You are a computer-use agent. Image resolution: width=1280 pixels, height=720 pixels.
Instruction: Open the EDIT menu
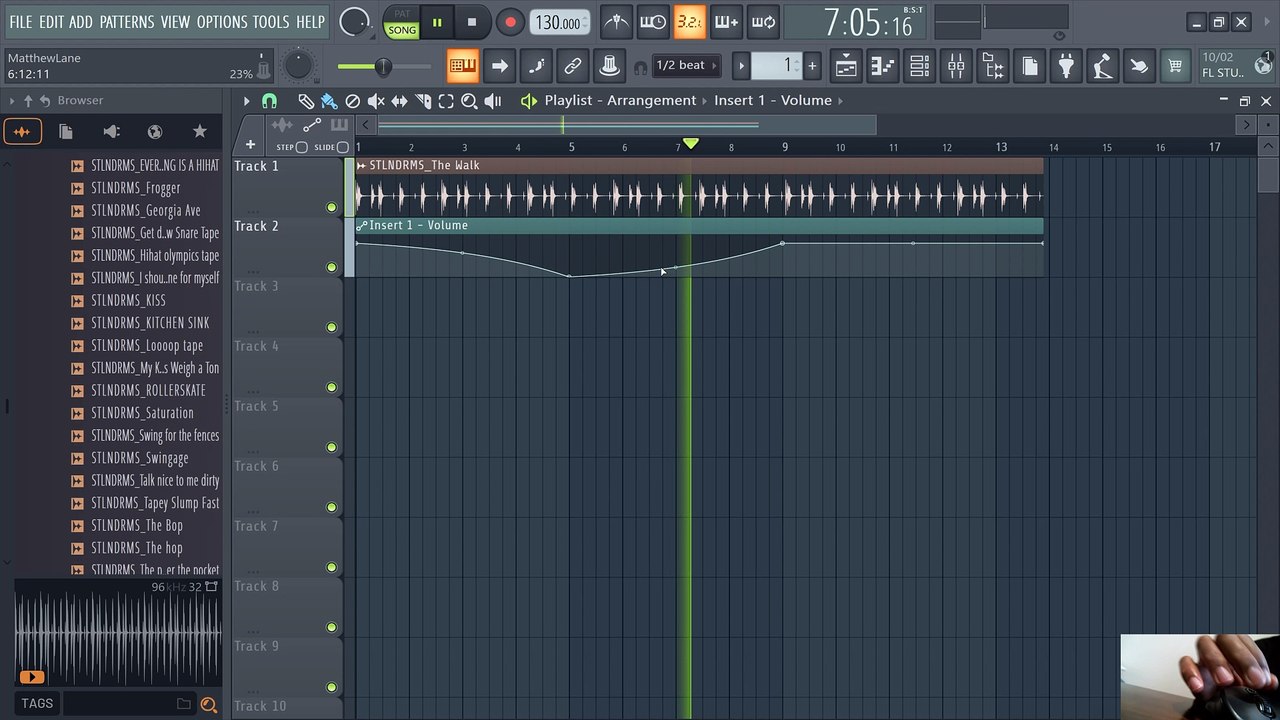(51, 22)
